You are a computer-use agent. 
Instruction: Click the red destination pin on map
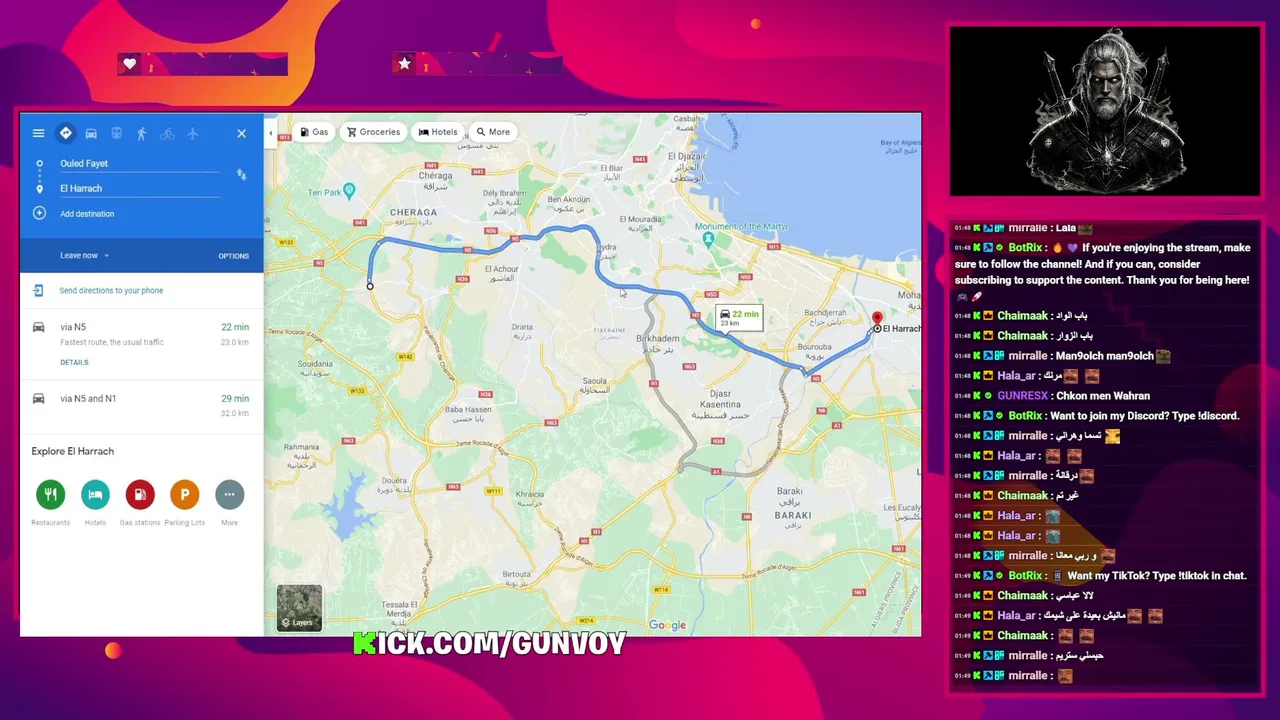point(877,319)
